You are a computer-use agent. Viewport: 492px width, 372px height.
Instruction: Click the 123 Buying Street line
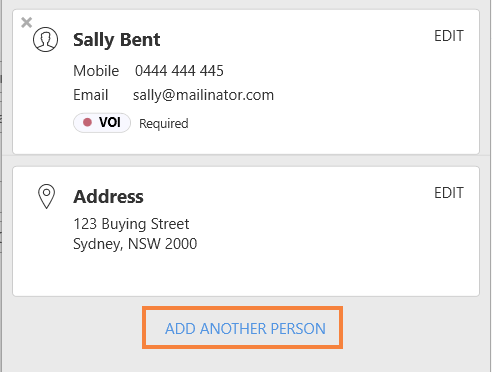(x=131, y=224)
